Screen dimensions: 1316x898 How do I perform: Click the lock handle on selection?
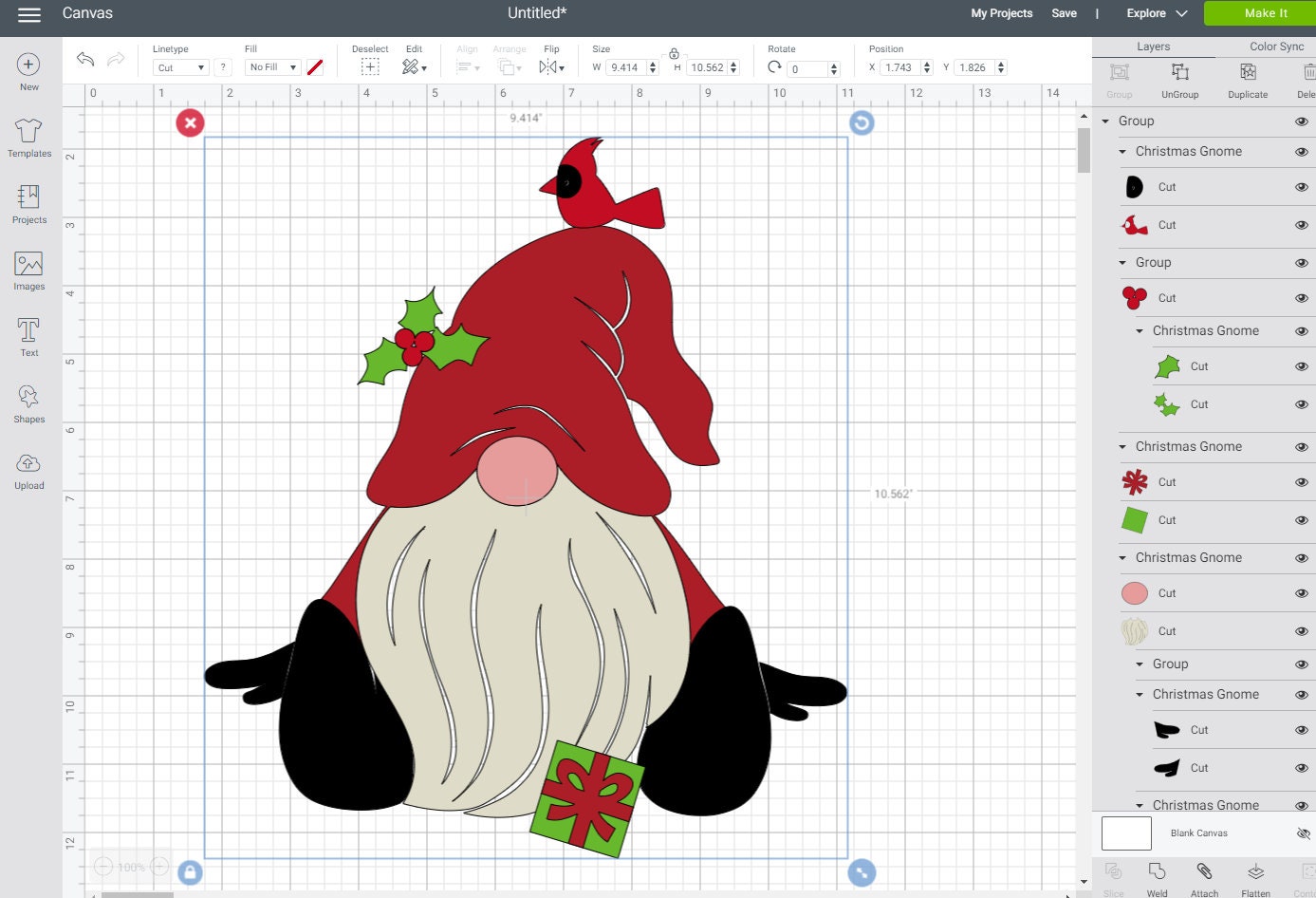(x=190, y=872)
